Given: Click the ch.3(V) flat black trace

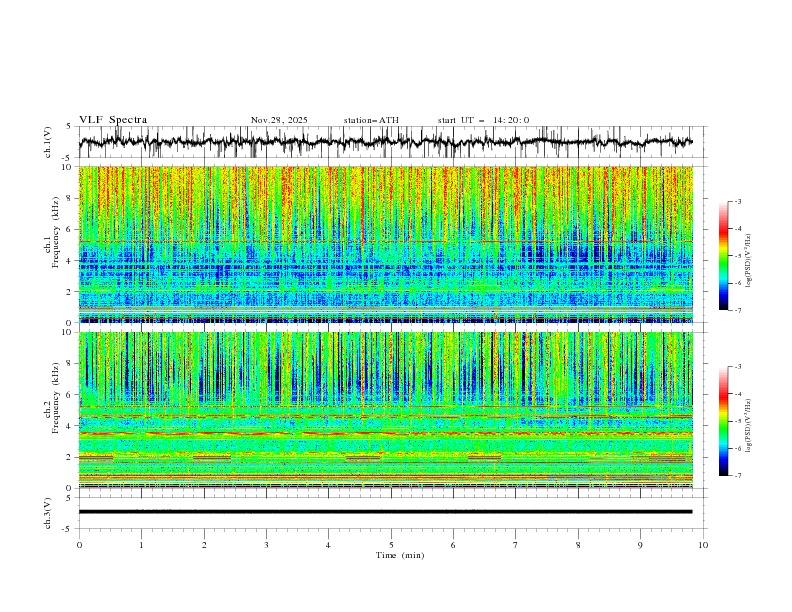Looking at the screenshot, I should point(385,512).
